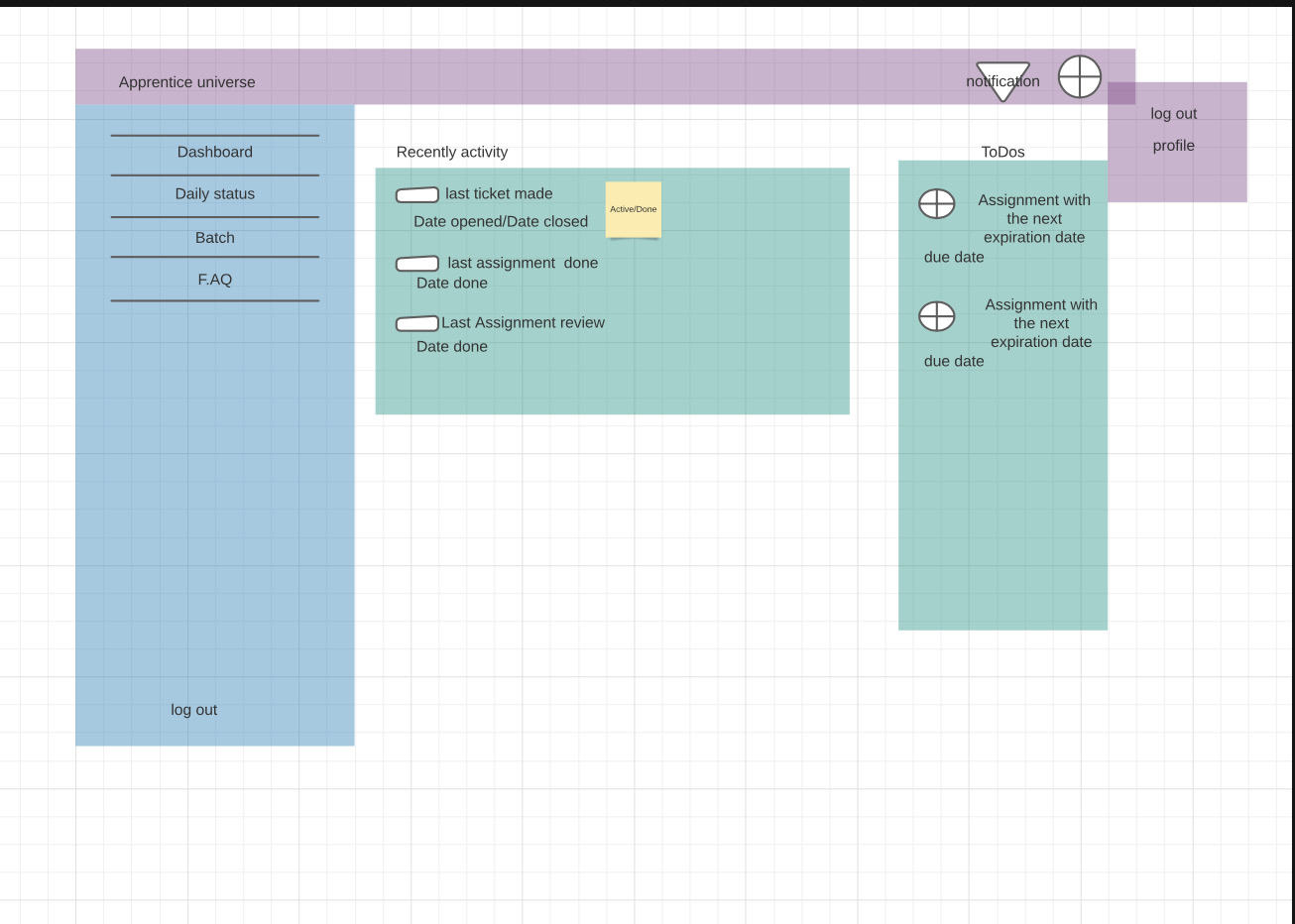1295x924 pixels.
Task: Choose profile in the purple dropdown
Action: pyautogui.click(x=1173, y=146)
